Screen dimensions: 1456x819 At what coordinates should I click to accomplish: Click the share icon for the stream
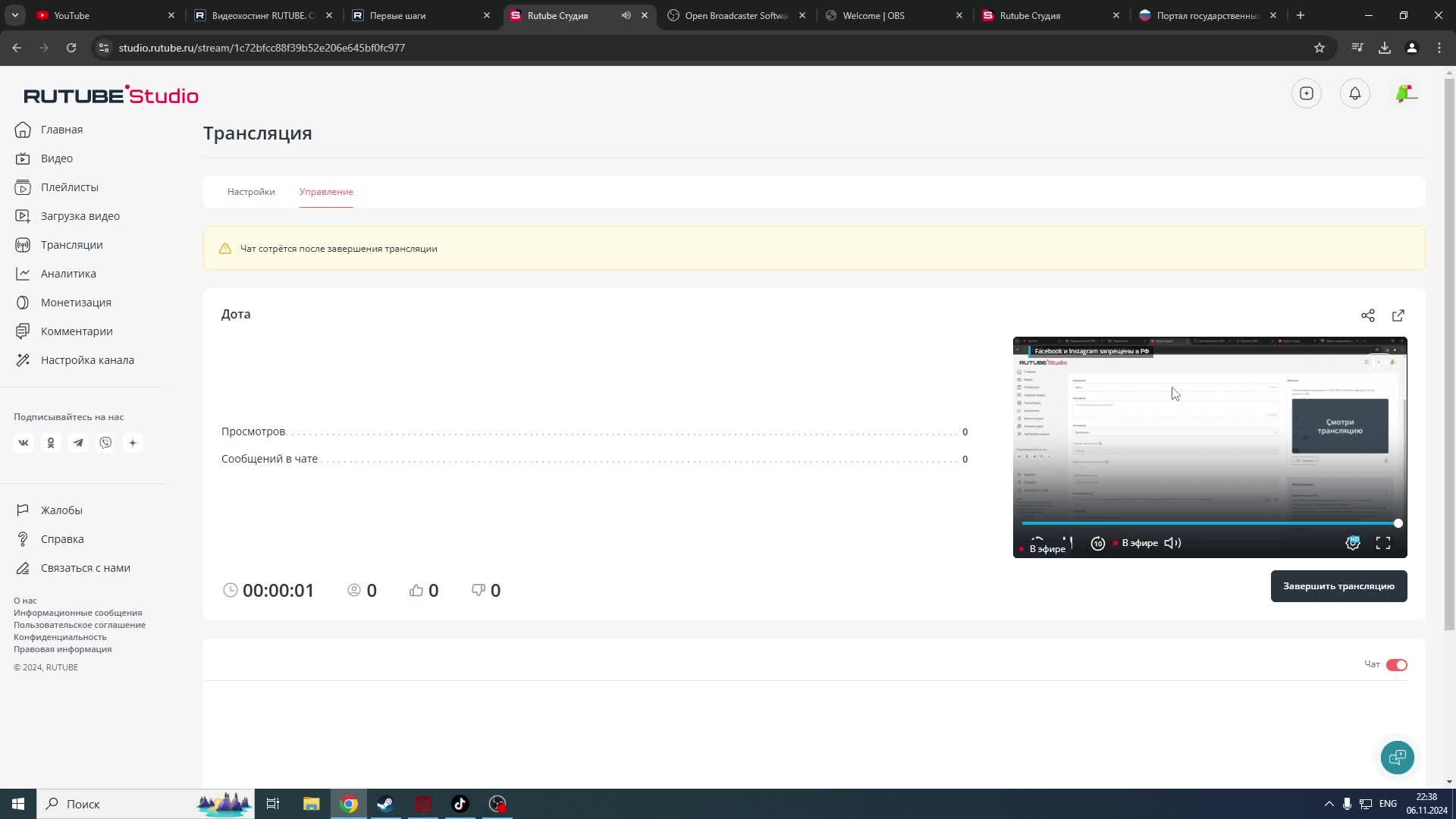(x=1367, y=315)
